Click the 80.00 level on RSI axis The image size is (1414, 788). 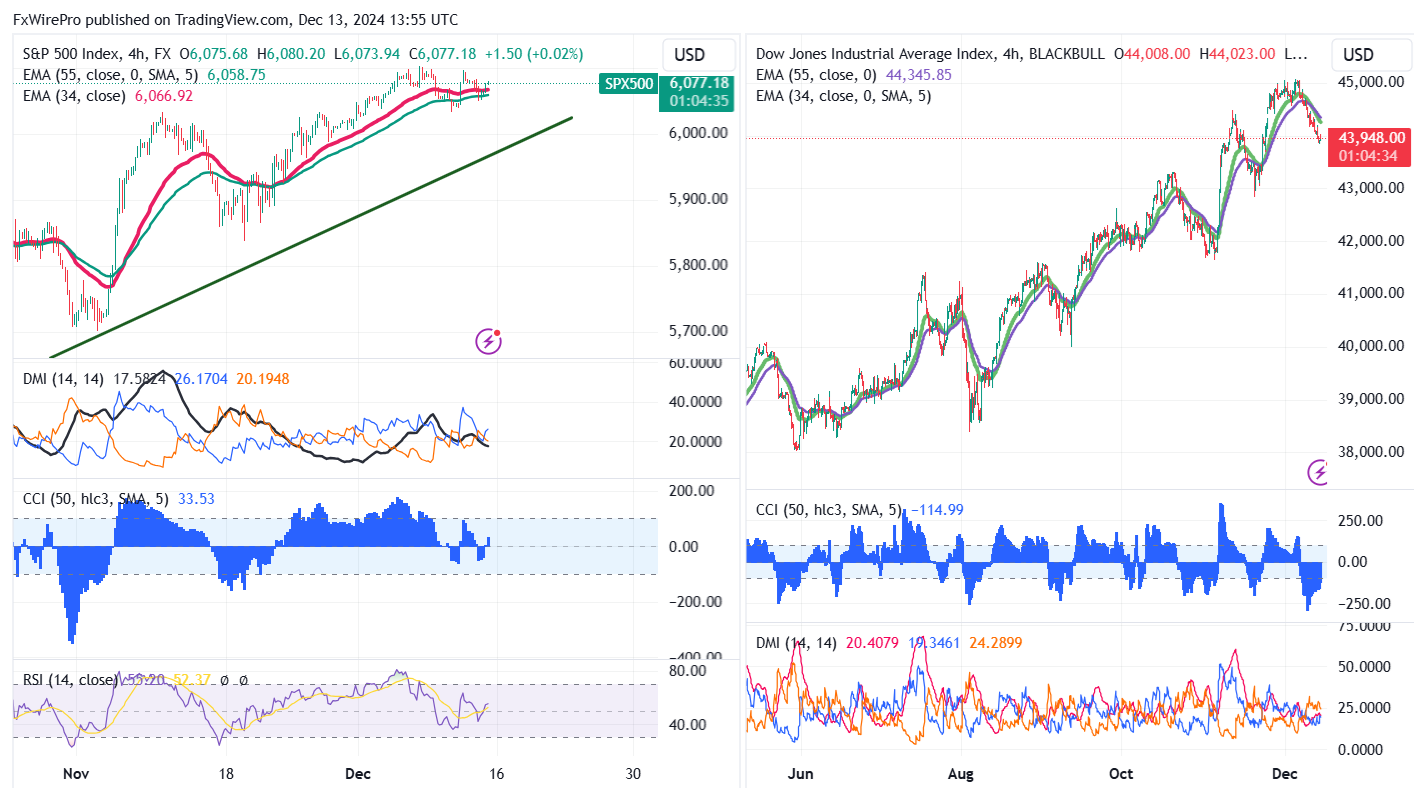686,671
